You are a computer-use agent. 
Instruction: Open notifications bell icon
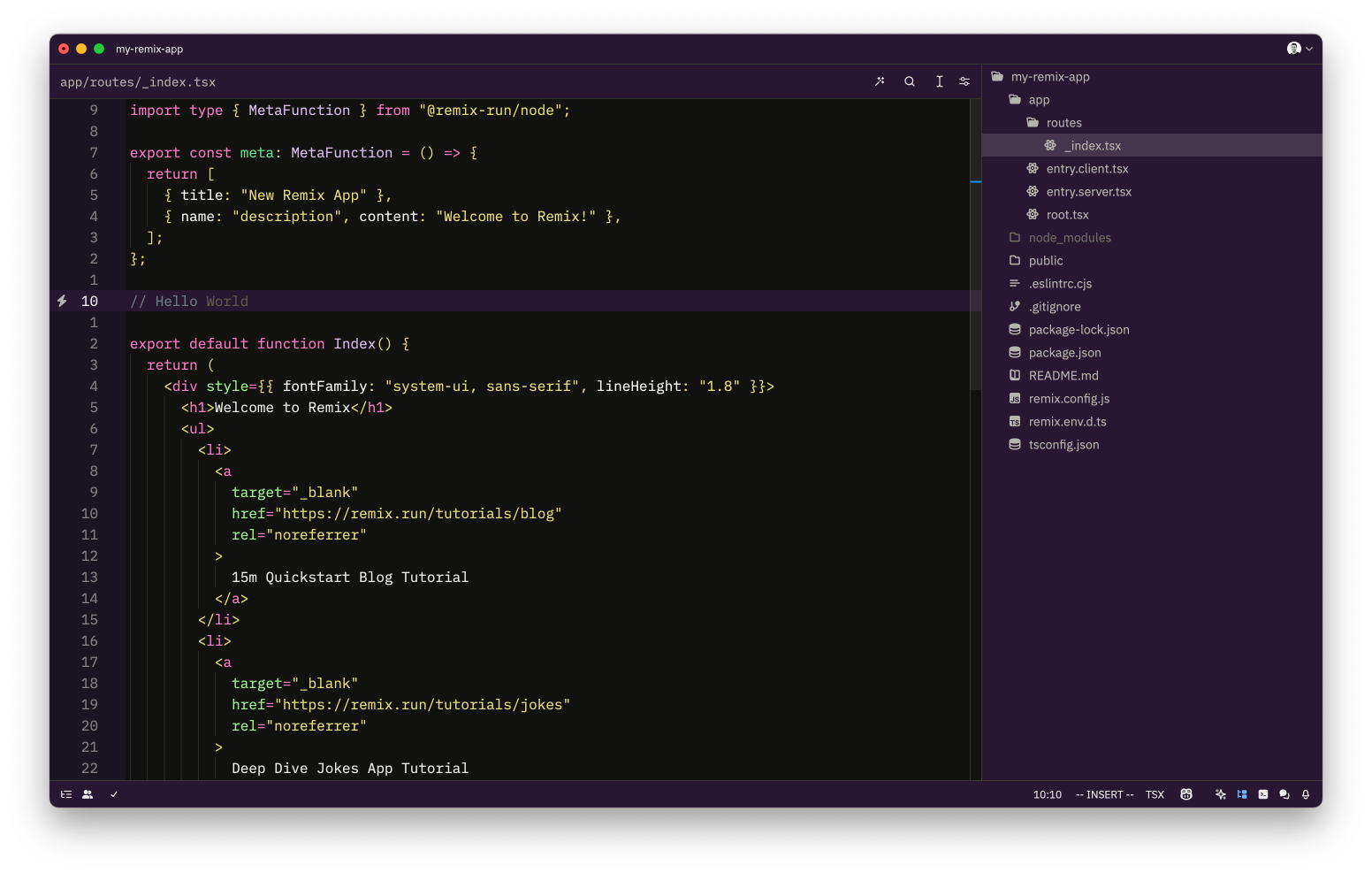click(x=1306, y=794)
